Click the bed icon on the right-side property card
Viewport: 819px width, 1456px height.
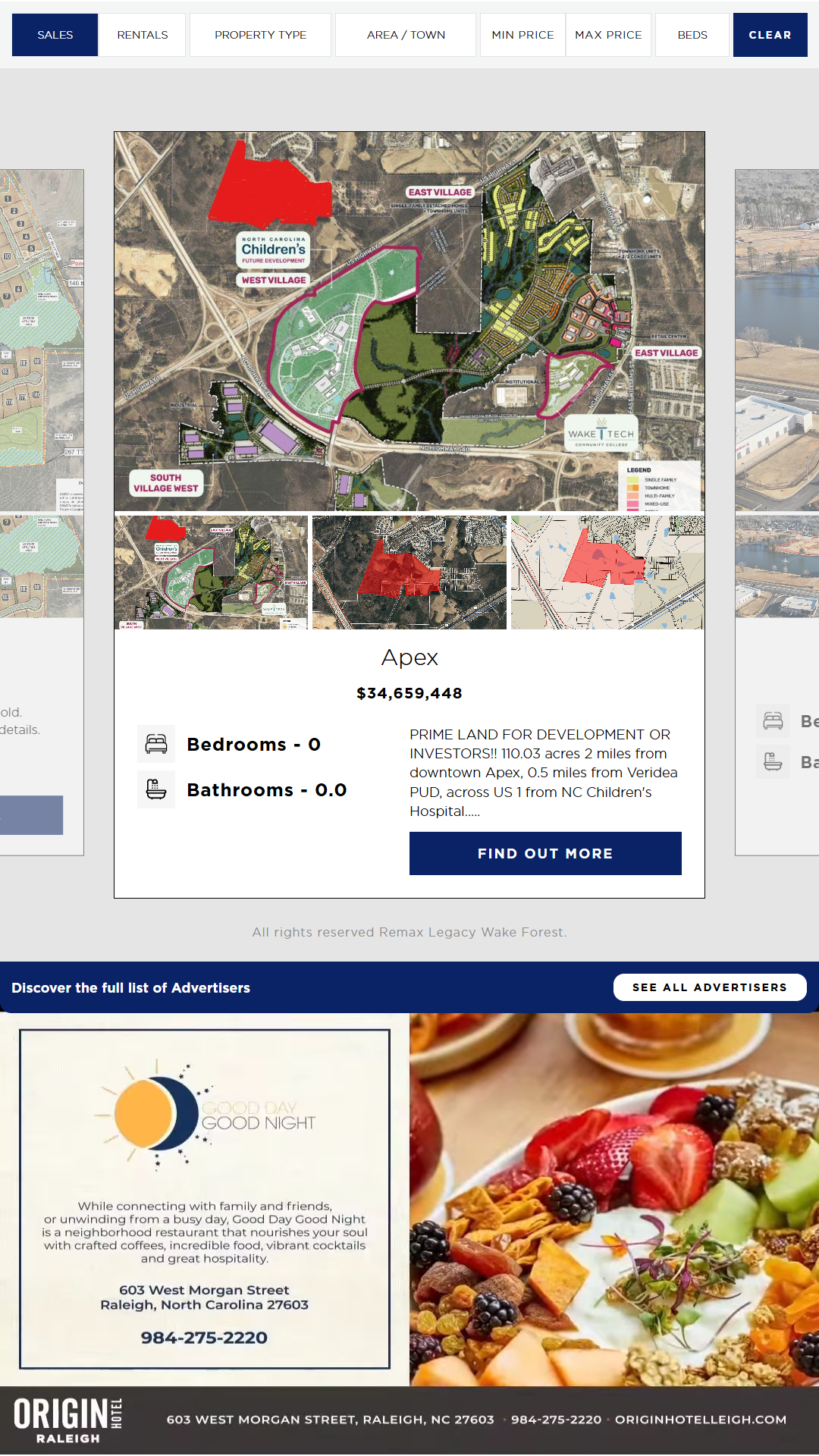(x=773, y=720)
